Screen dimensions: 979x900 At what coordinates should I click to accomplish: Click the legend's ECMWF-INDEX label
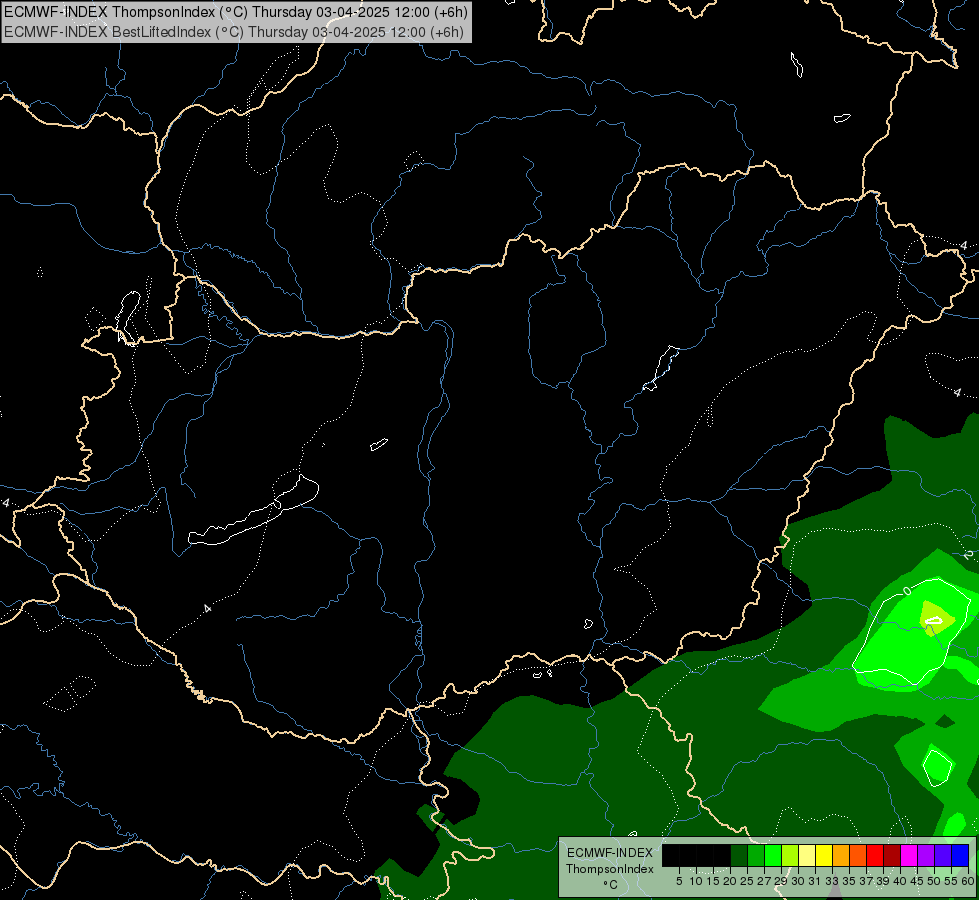tap(610, 853)
